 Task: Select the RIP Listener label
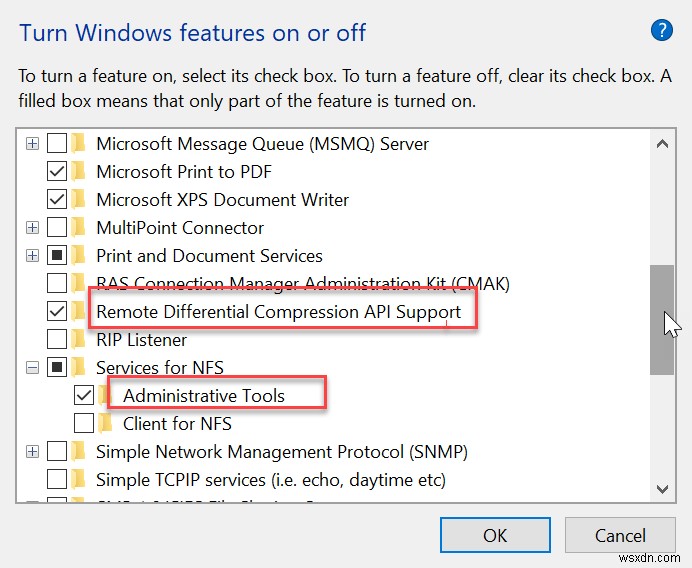tap(141, 339)
